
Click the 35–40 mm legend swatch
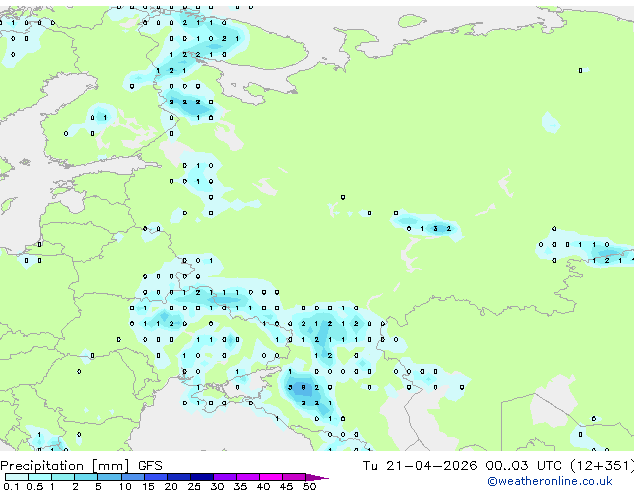247,477
